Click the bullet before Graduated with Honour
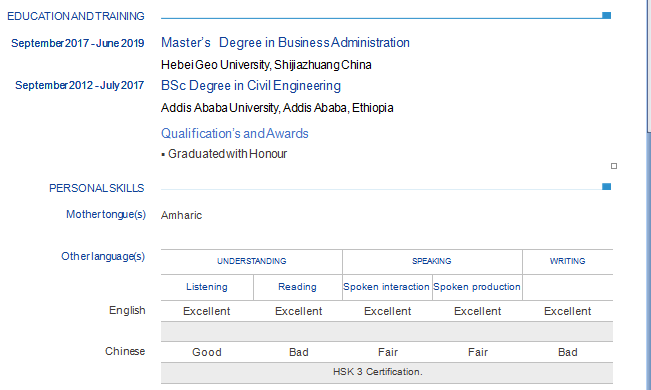651x390 pixels. pos(163,155)
